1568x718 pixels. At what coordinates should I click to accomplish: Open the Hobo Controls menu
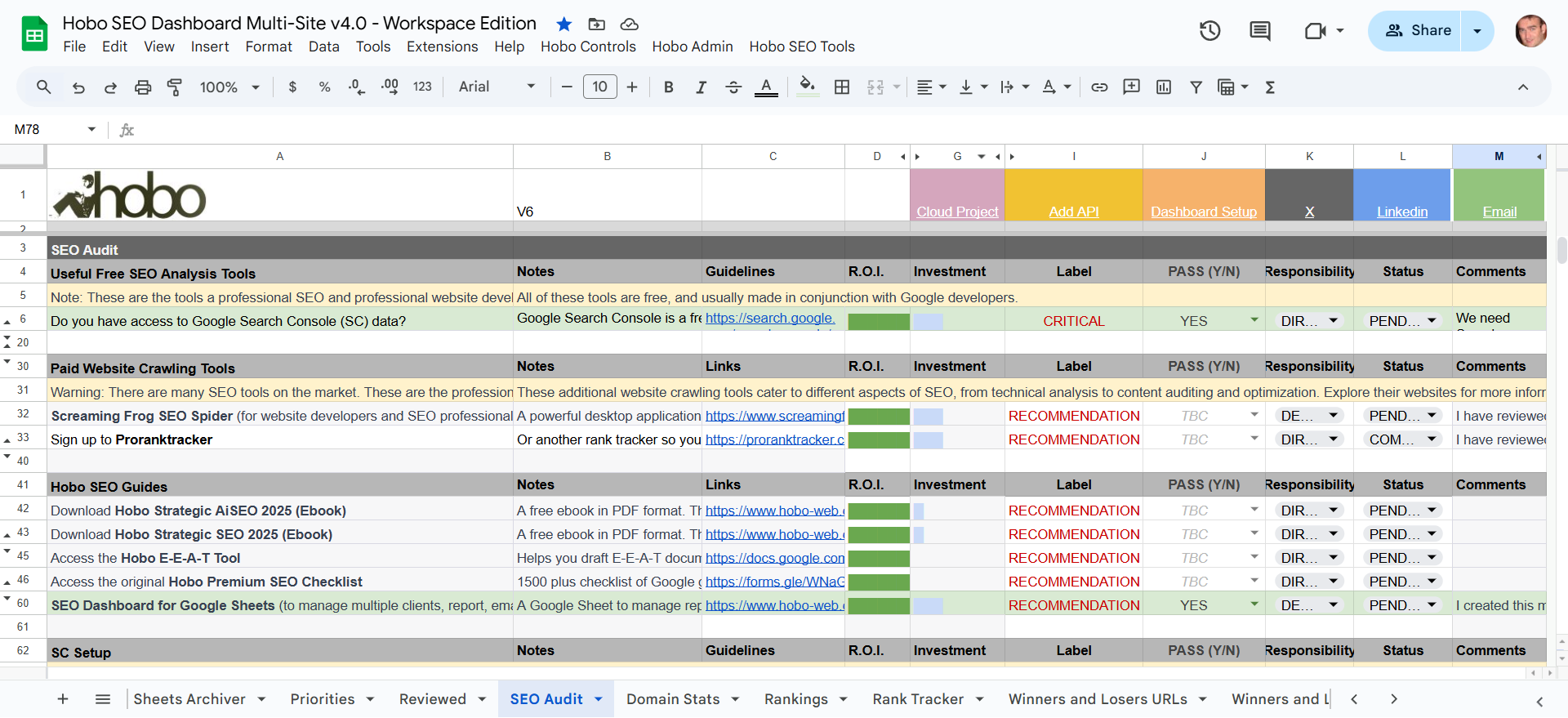pos(588,47)
